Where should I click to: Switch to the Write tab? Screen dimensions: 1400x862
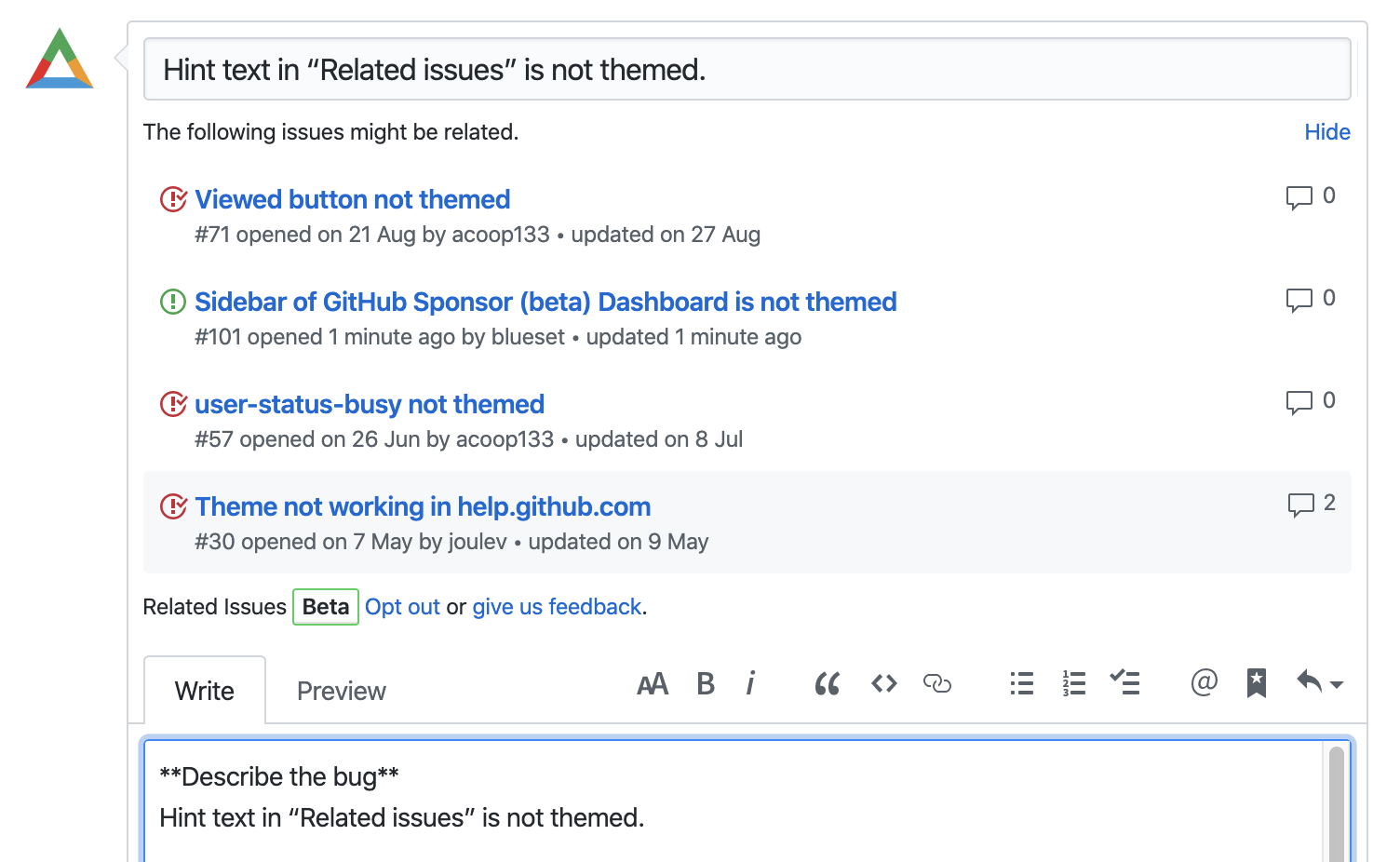click(205, 691)
